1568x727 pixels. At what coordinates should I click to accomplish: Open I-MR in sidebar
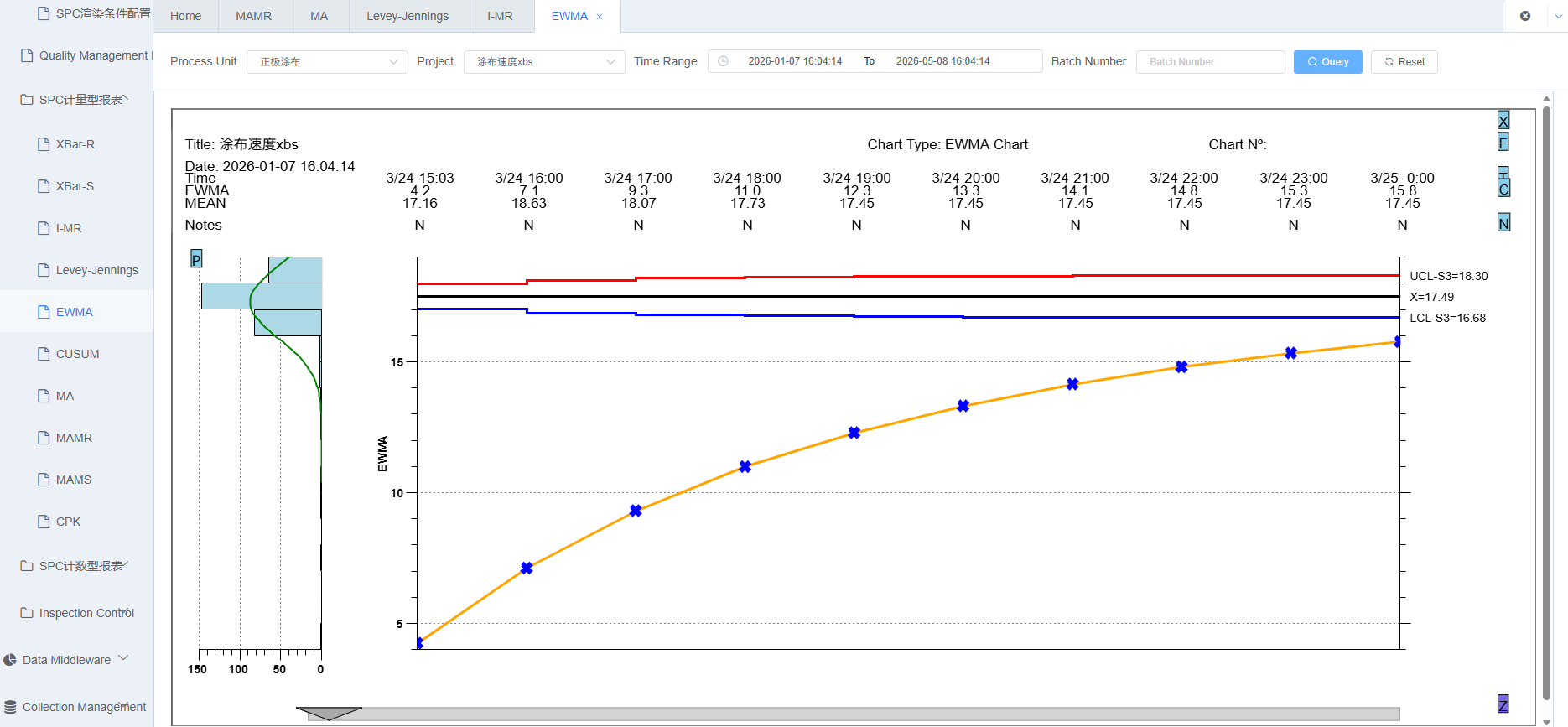[76, 228]
